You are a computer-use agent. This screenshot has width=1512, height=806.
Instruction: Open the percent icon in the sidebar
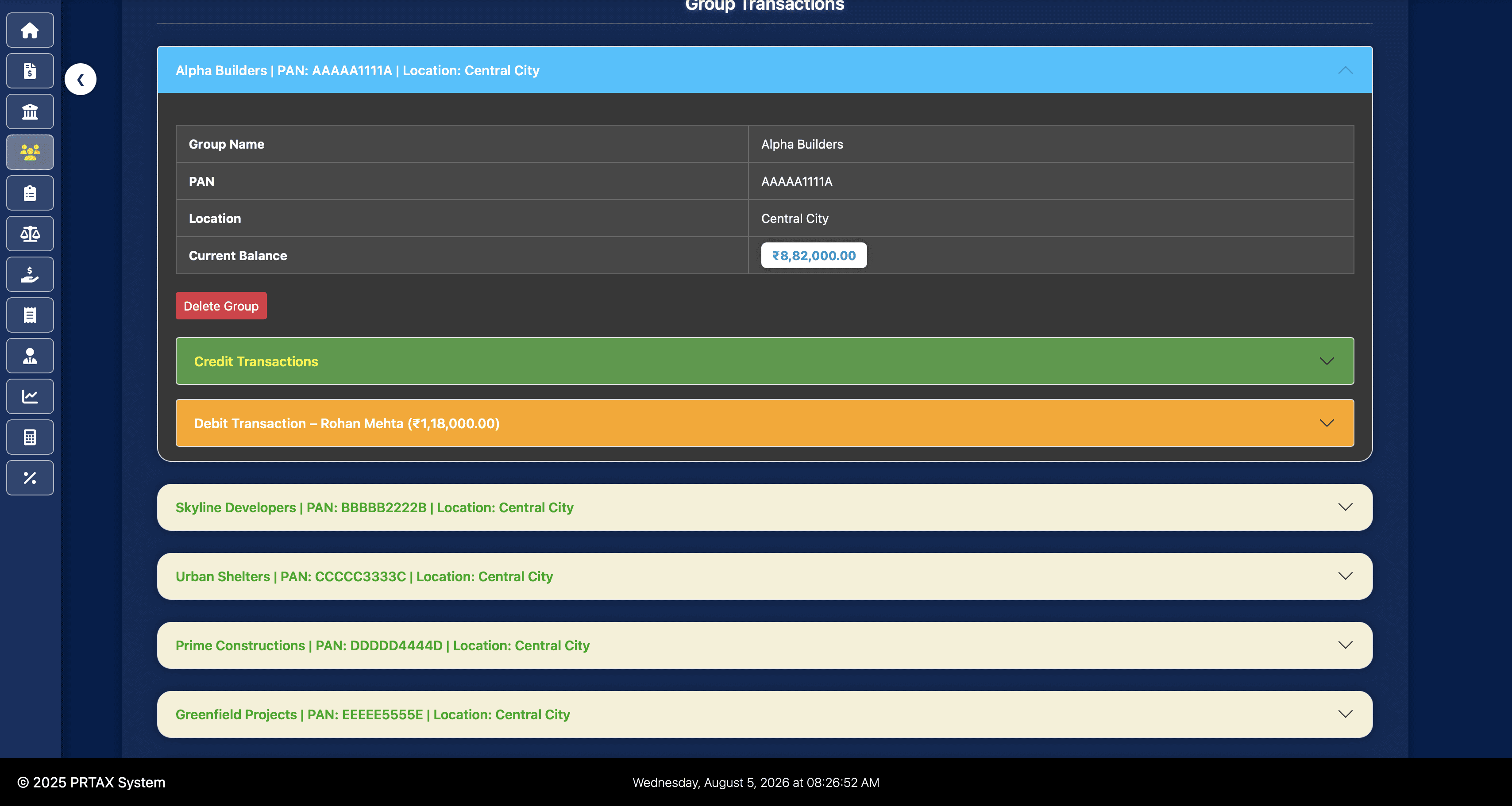click(x=30, y=477)
